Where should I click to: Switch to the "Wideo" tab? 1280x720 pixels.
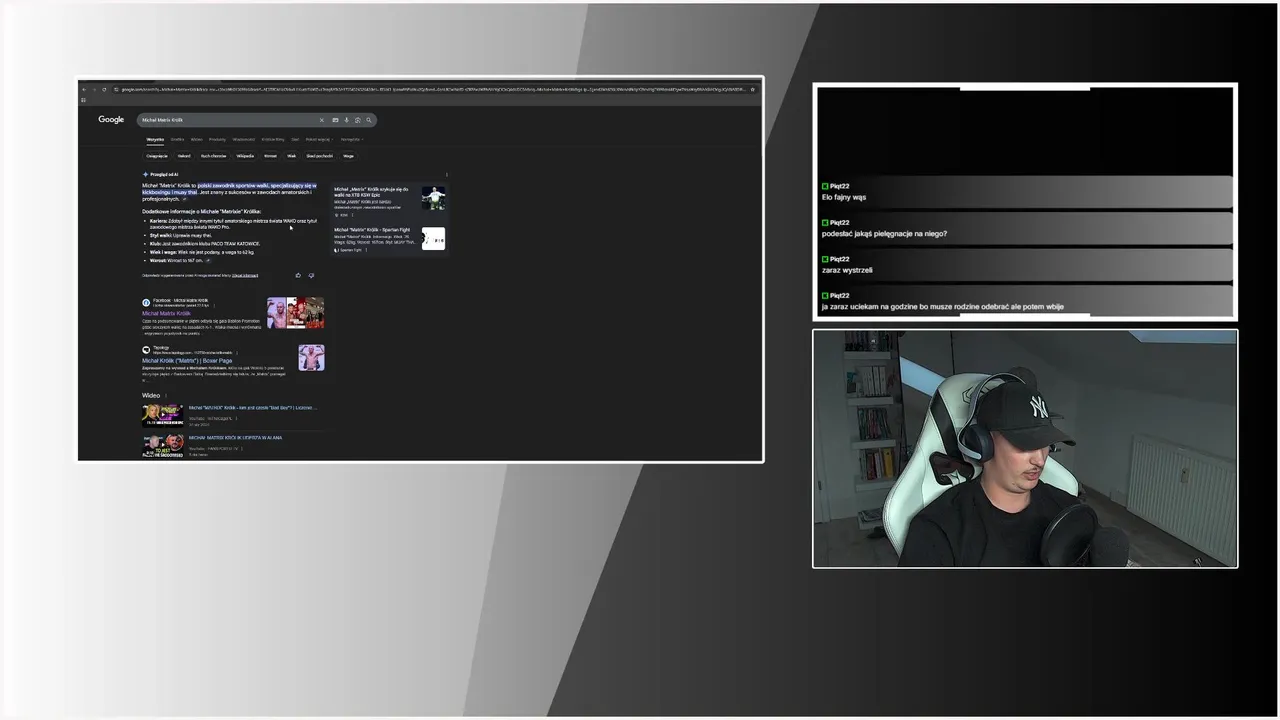[197, 140]
